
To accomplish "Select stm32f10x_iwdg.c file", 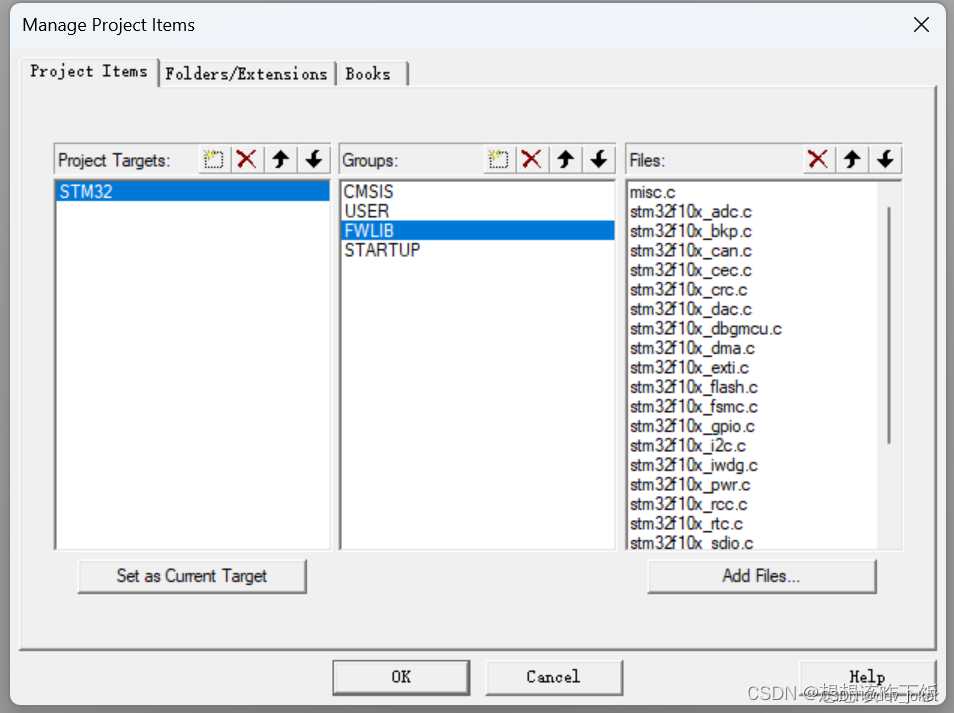I will coord(753,465).
